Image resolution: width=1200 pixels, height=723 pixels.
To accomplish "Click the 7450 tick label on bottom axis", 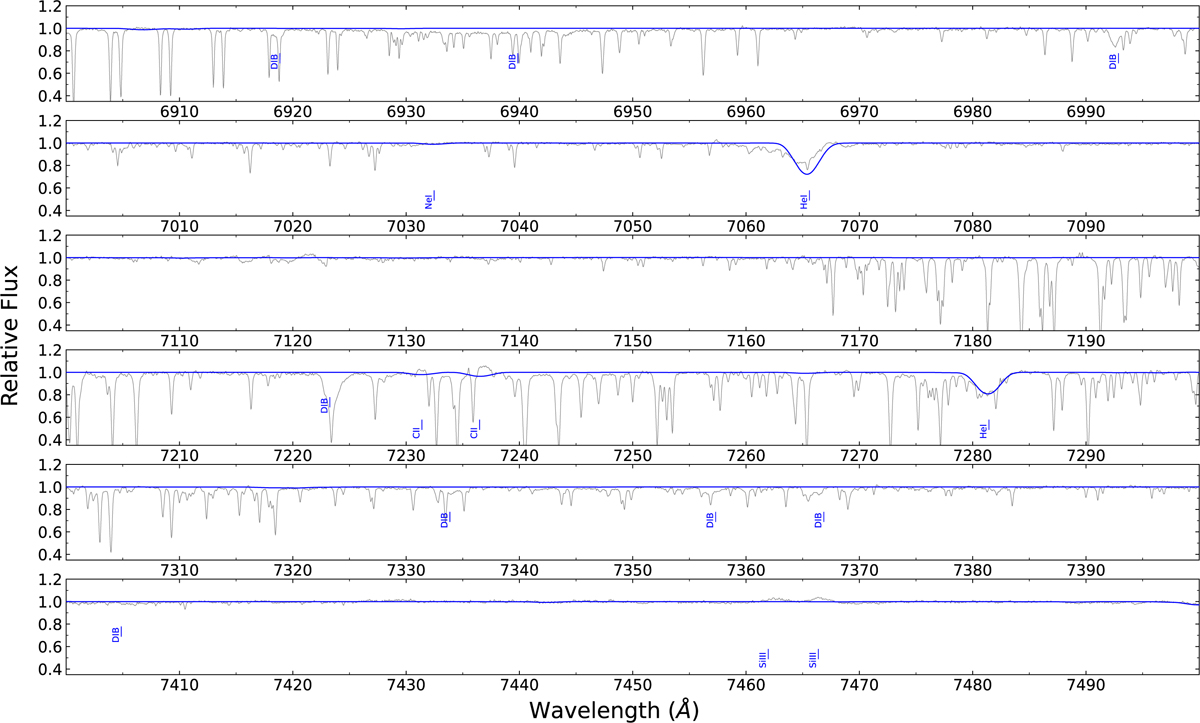I will click(632, 683).
